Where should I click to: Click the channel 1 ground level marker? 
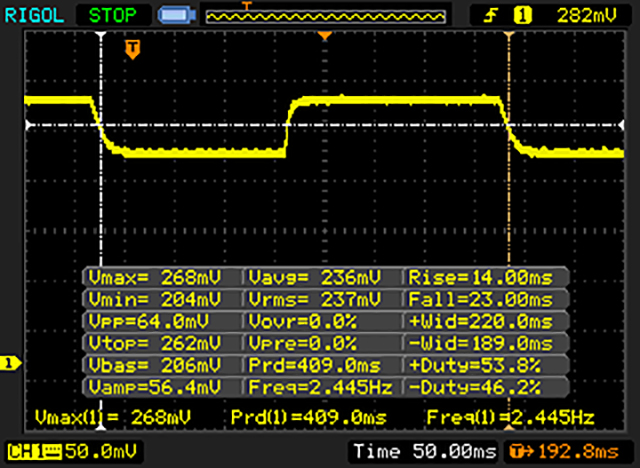coord(10,363)
